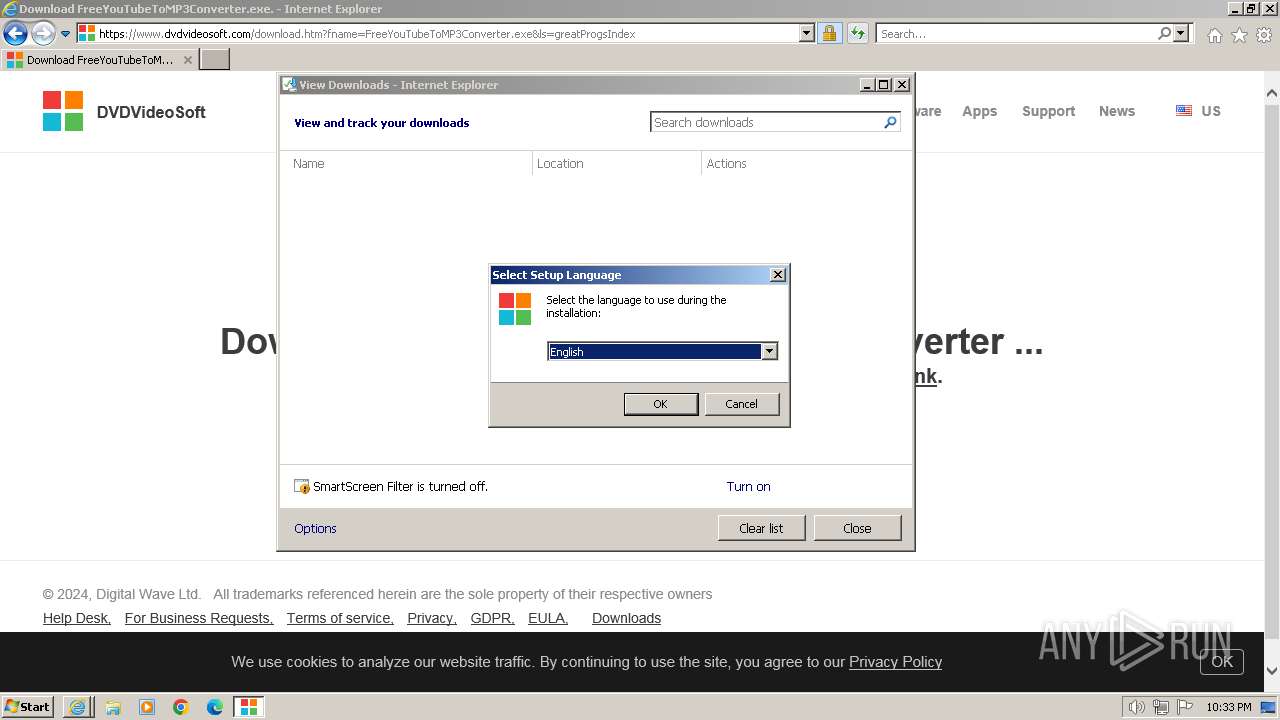Click the page scrollbar up arrow

click(x=1272, y=95)
